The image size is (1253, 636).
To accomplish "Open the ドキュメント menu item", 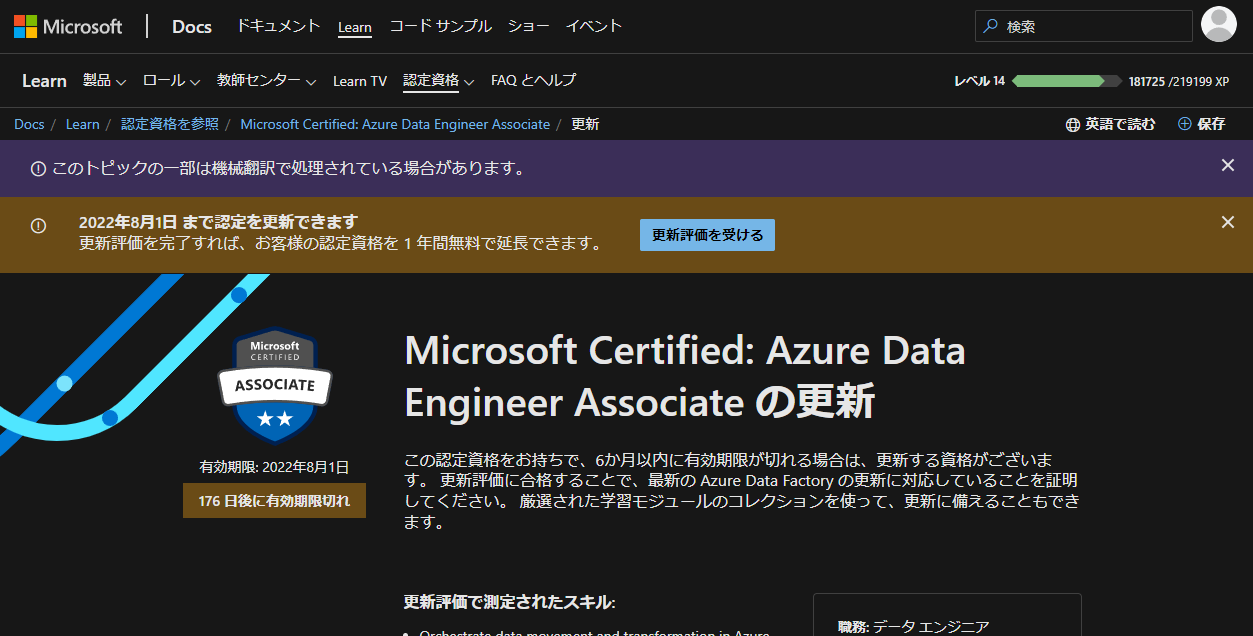I will point(279,26).
